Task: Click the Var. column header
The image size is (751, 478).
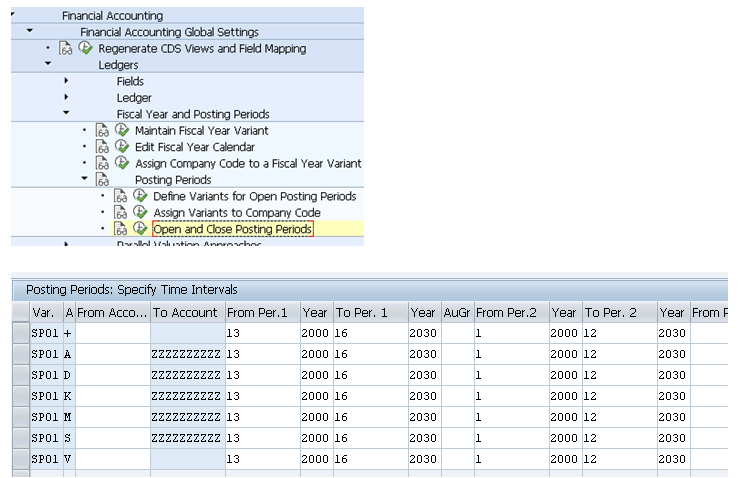Action: tap(46, 312)
